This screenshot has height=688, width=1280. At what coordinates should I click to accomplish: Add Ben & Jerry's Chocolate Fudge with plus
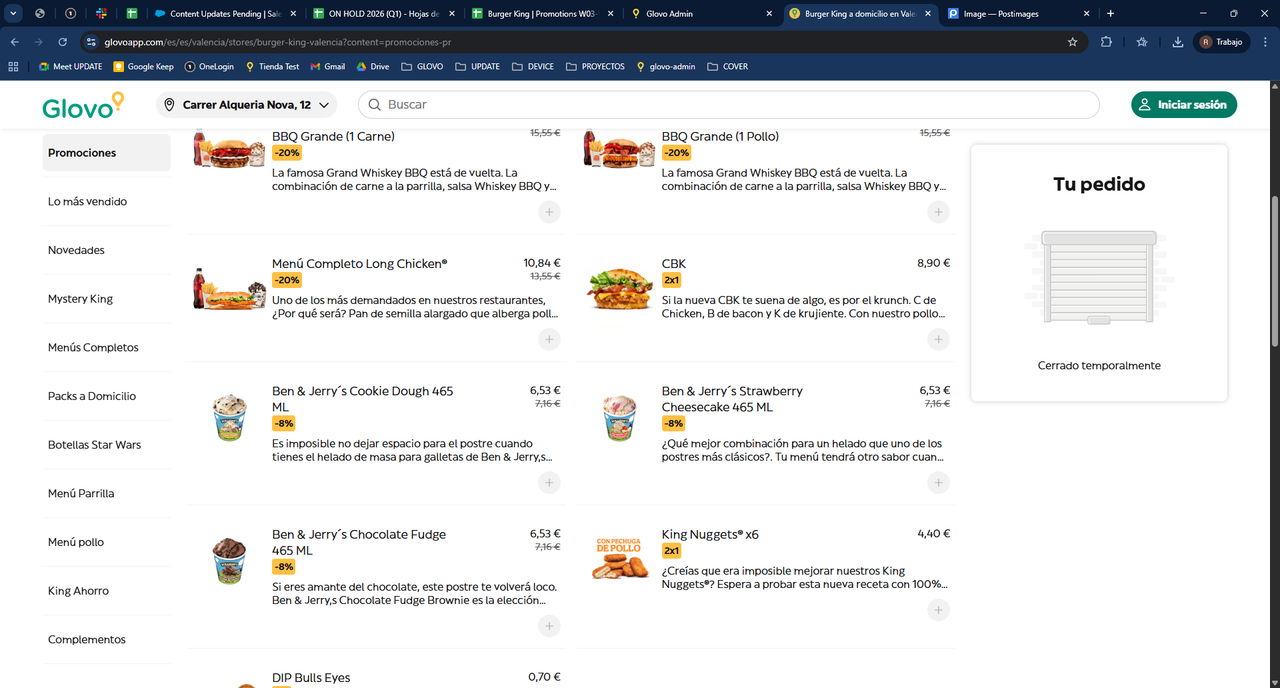tap(549, 626)
